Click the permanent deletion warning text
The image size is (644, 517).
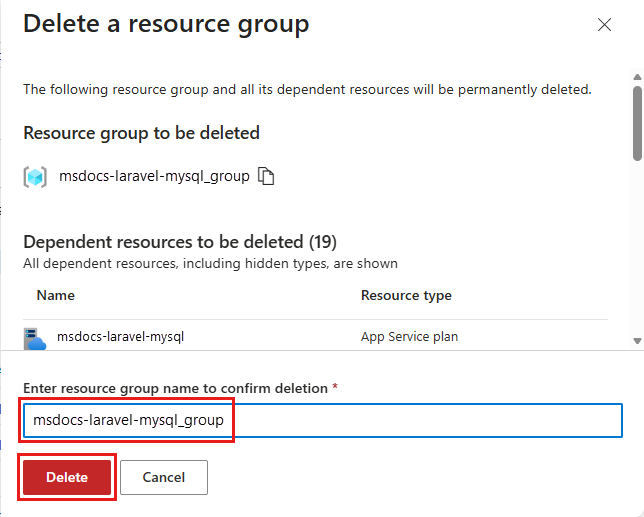coord(307,89)
